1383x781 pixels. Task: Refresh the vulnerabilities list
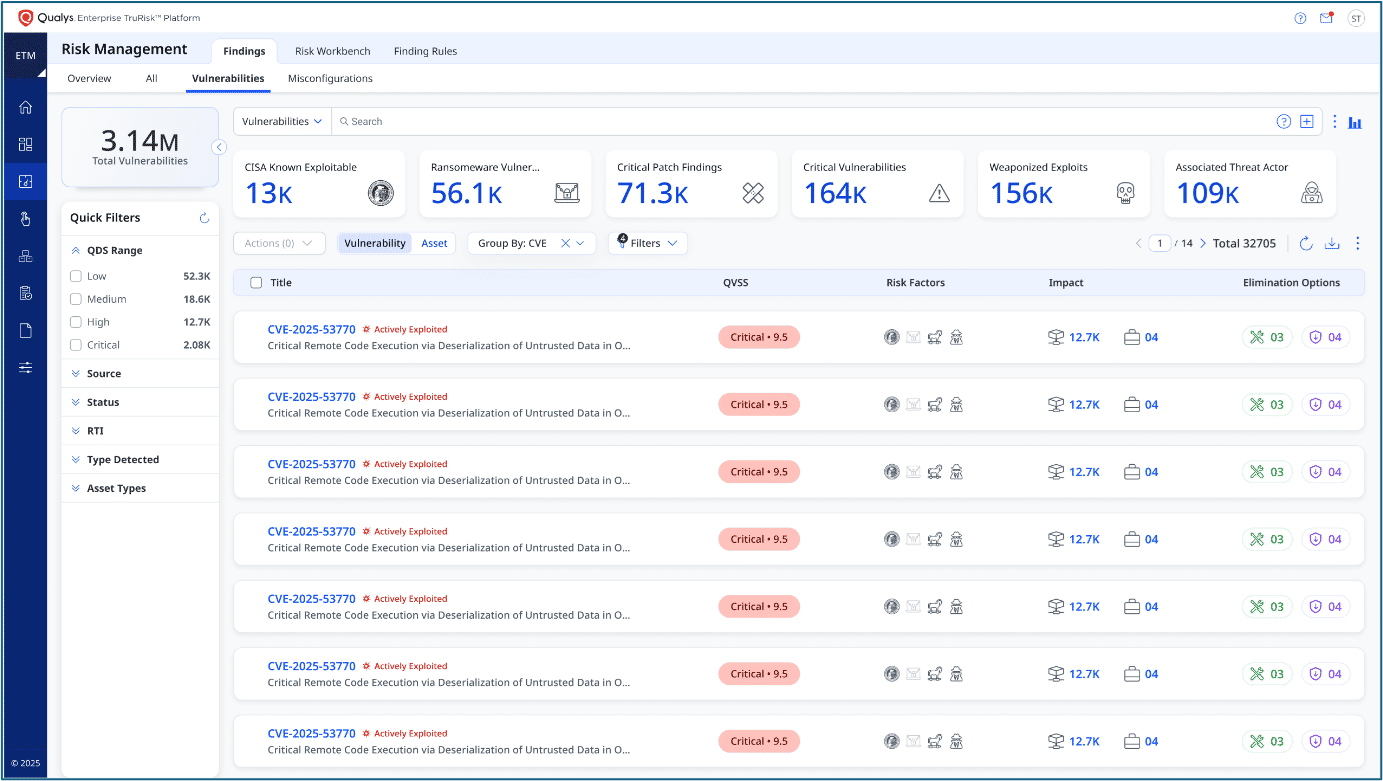(x=1305, y=243)
